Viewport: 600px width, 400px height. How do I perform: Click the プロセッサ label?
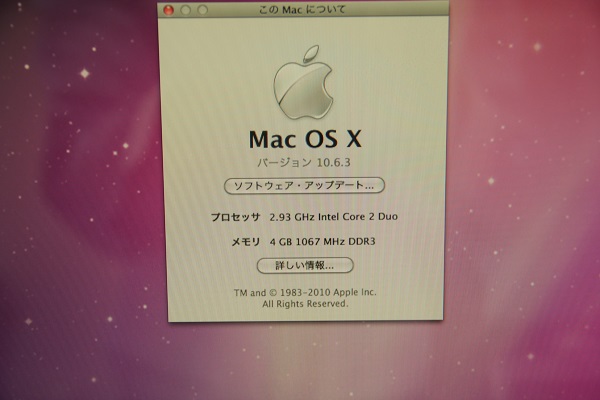click(236, 217)
